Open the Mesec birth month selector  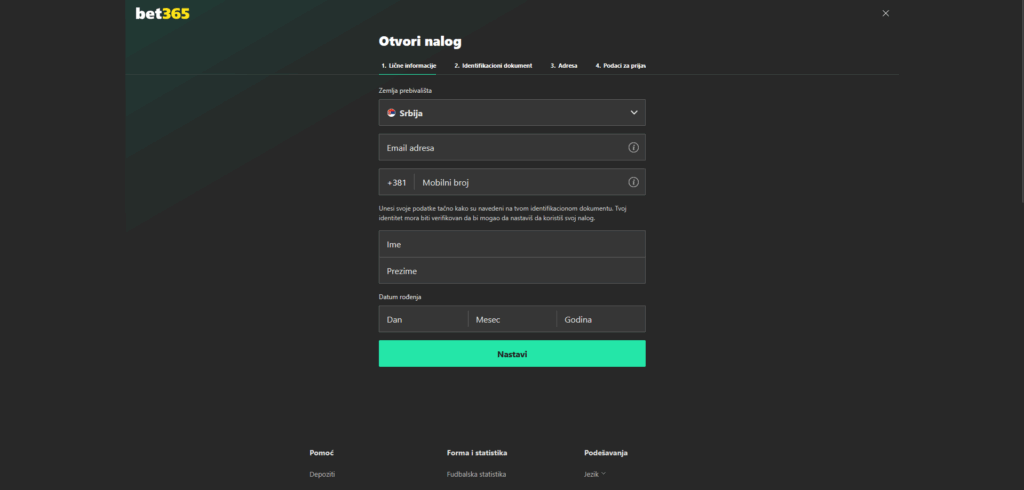[511, 319]
